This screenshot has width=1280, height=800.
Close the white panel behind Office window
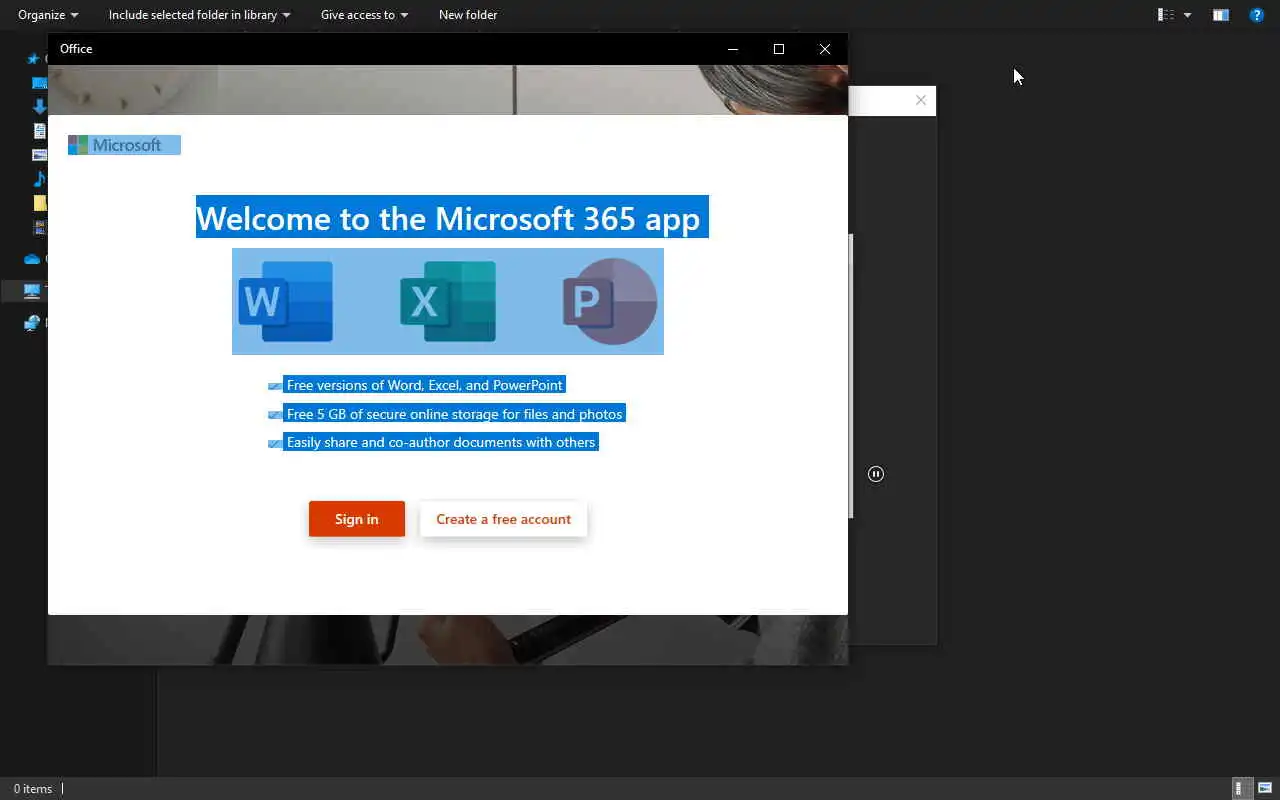(x=921, y=100)
